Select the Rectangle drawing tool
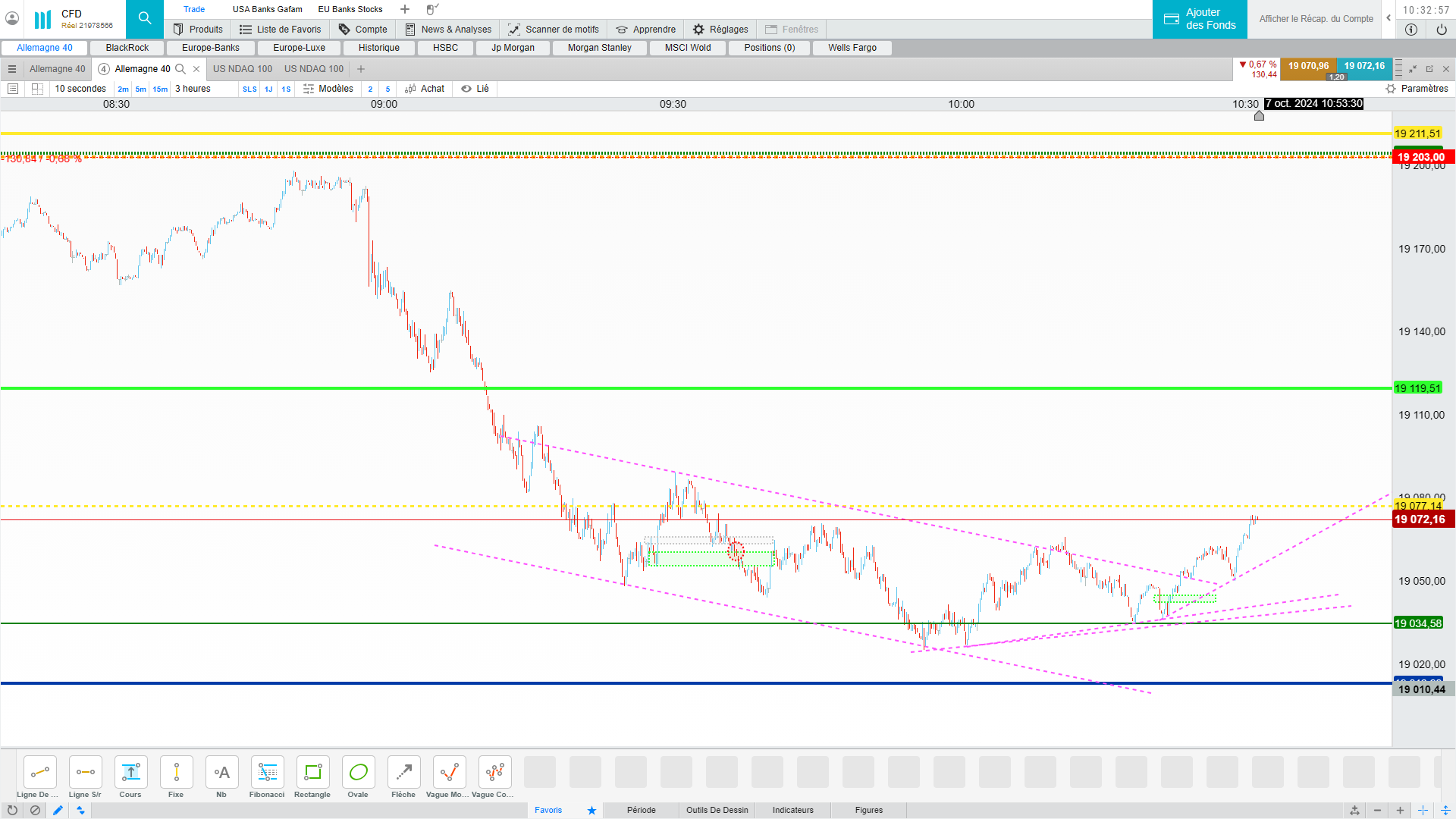The image size is (1456, 819). pos(312,773)
